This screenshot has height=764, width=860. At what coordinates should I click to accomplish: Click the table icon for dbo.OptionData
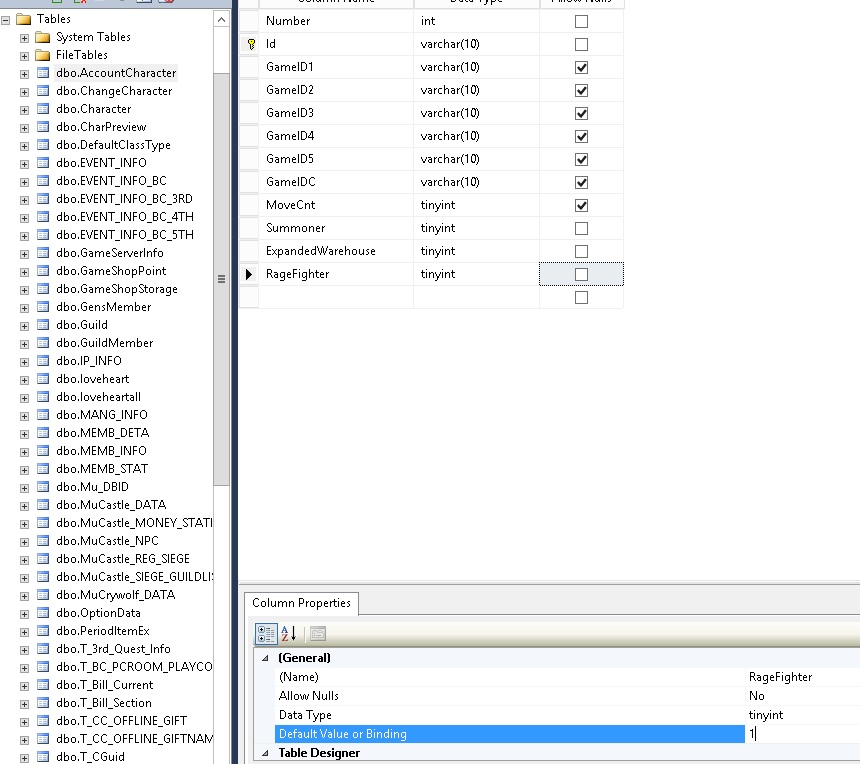[x=43, y=613]
